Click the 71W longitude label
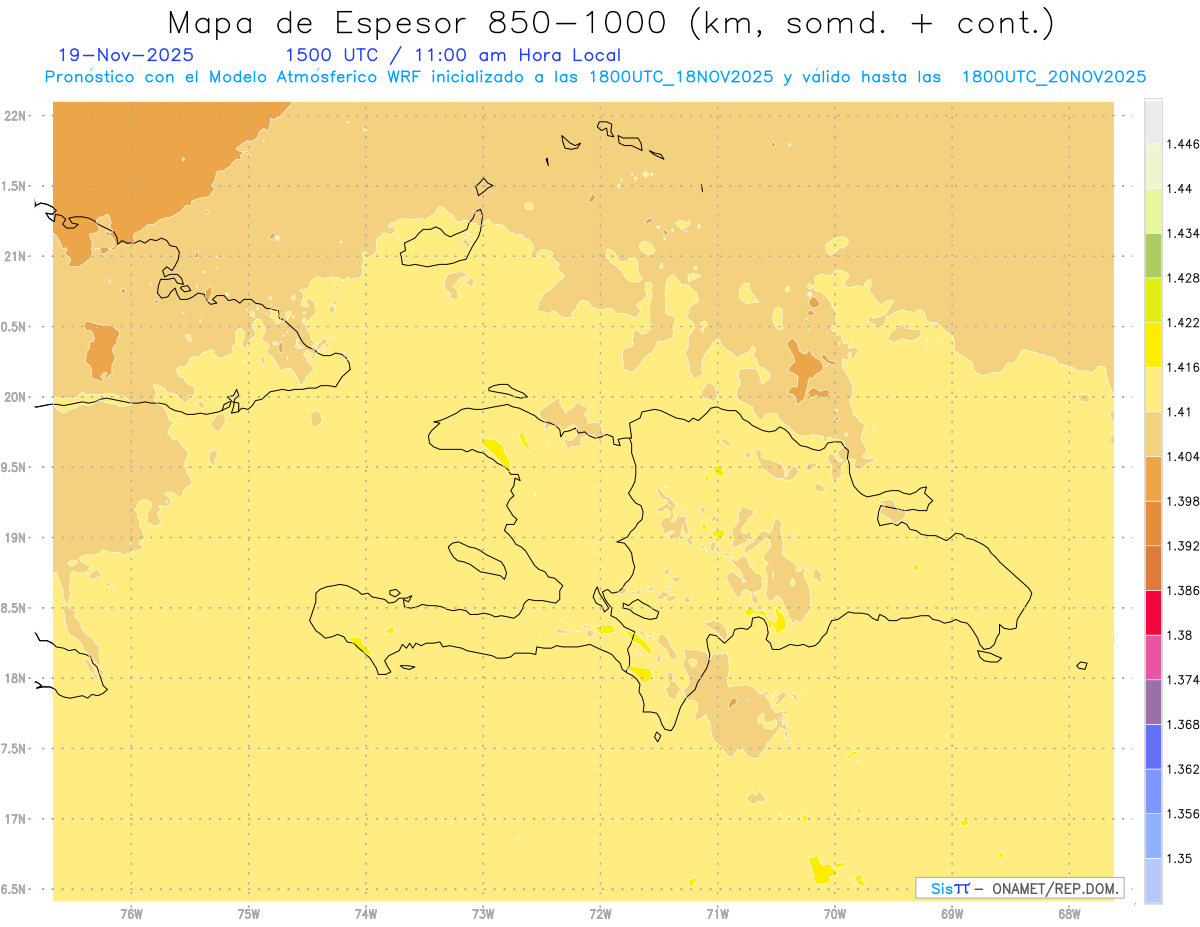Image resolution: width=1200 pixels, height=927 pixels. pyautogui.click(x=717, y=914)
